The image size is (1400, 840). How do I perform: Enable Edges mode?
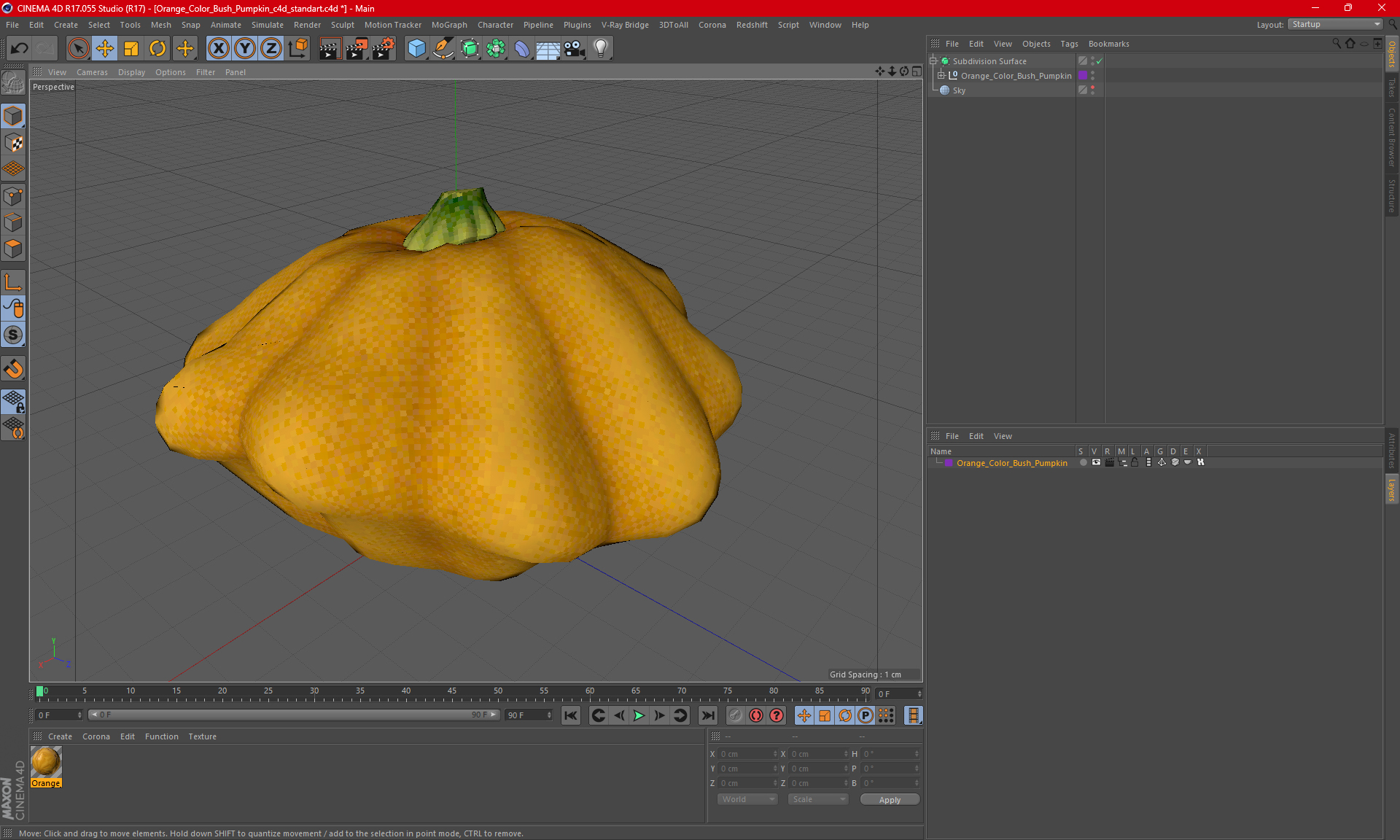click(13, 222)
